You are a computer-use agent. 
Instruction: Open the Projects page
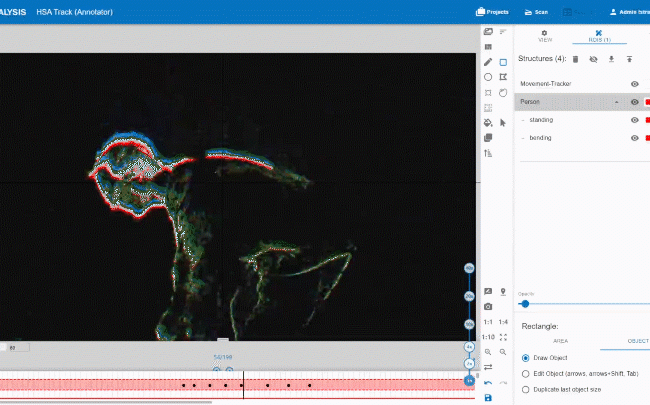click(x=493, y=12)
